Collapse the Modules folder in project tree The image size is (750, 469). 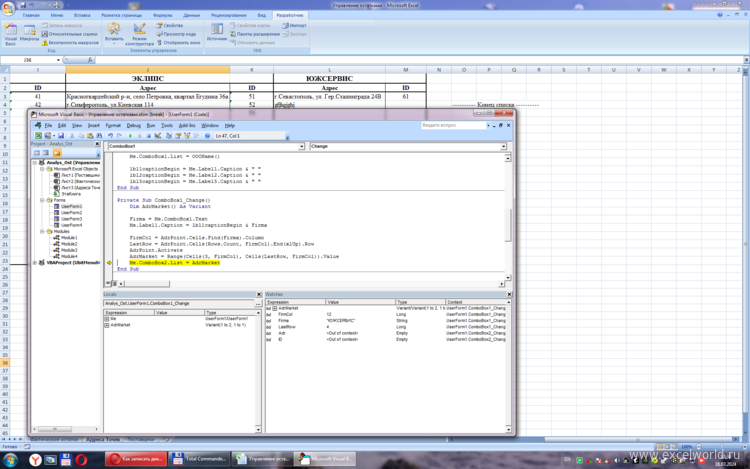pos(42,231)
